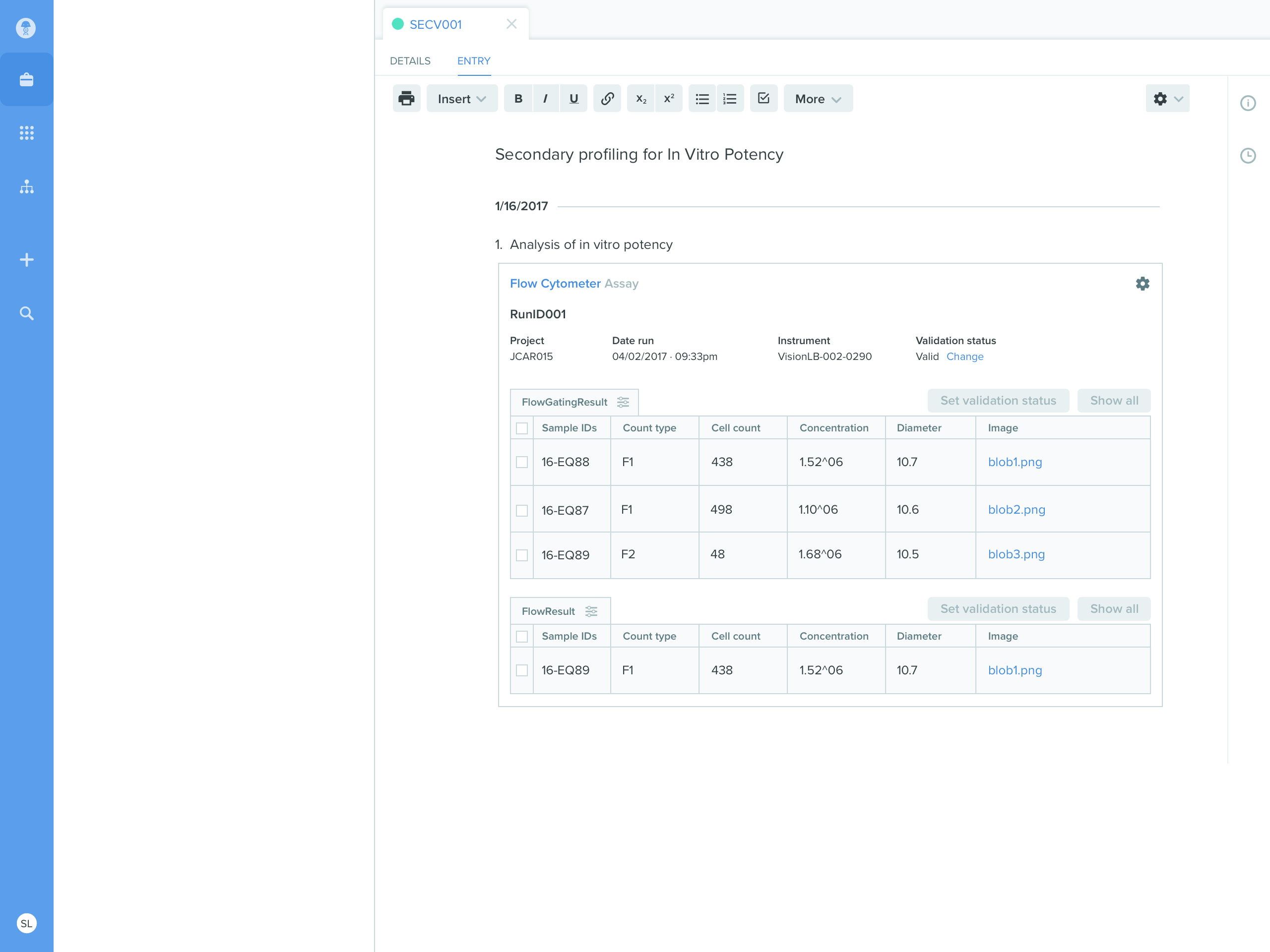Image resolution: width=1270 pixels, height=952 pixels.
Task: Select all rows in FlowResult table
Action: click(522, 636)
